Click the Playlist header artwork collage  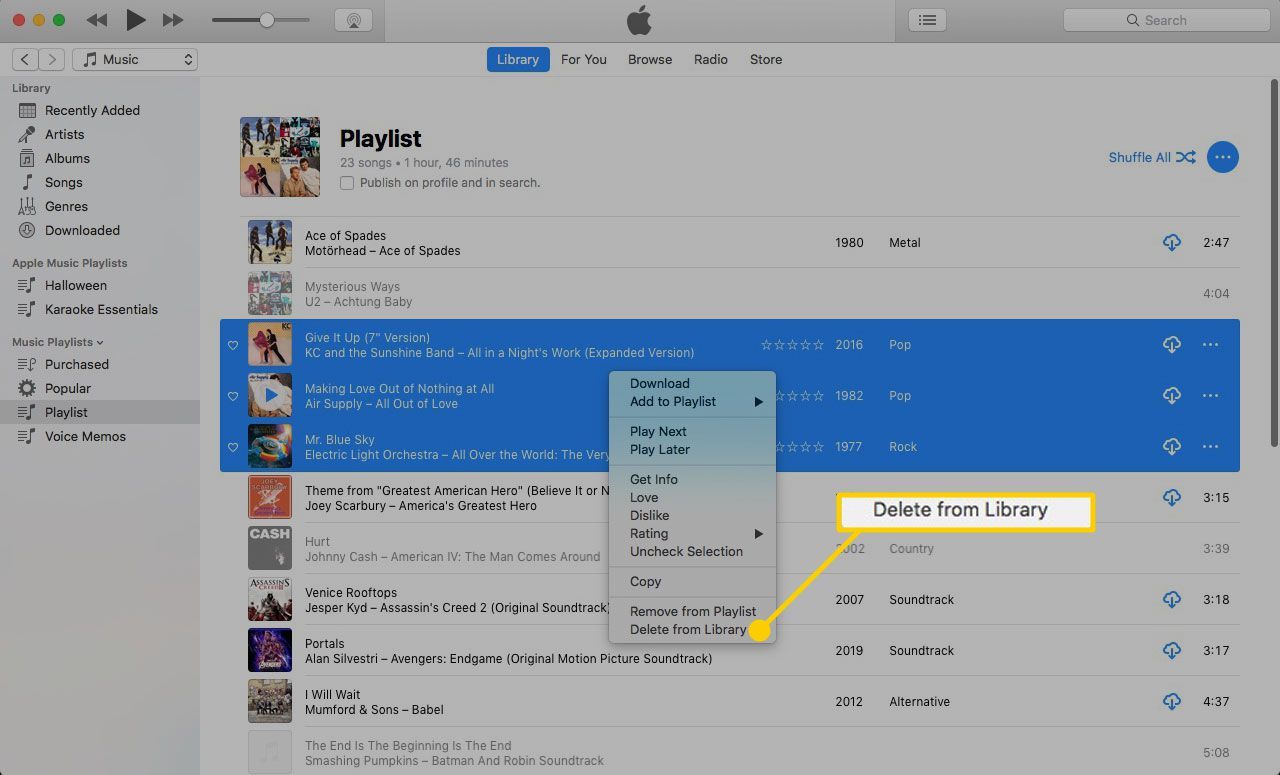(x=280, y=157)
